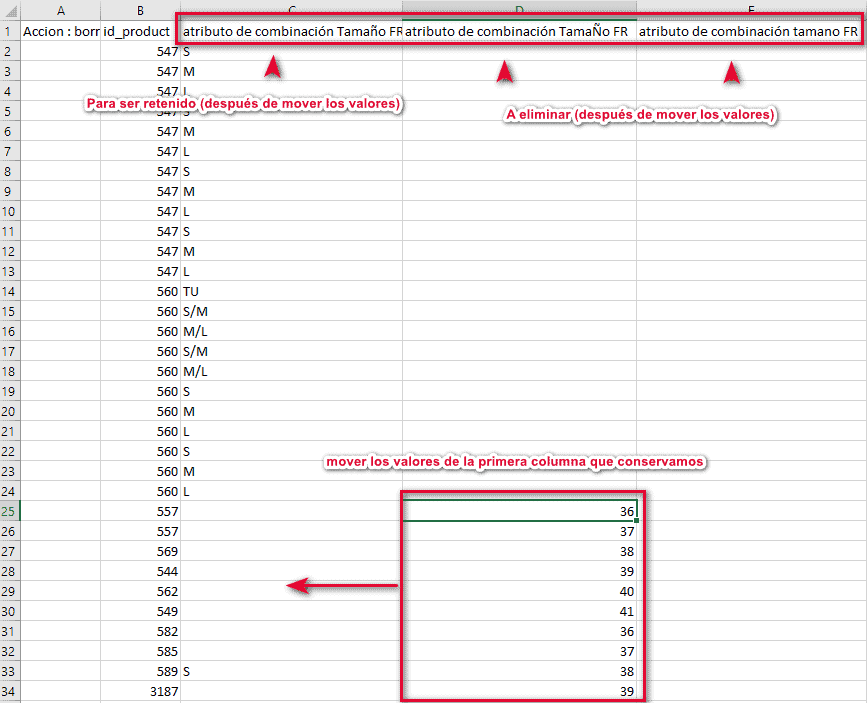Click the column D header
The height and width of the screenshot is (703, 867).
519,10
